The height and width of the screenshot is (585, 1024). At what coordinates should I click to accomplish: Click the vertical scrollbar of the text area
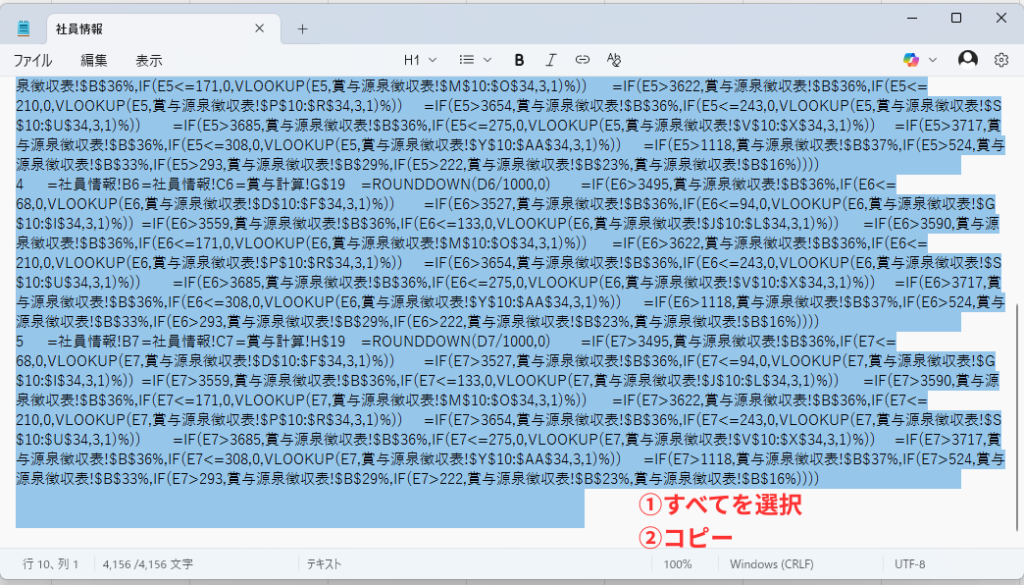coord(1017,400)
